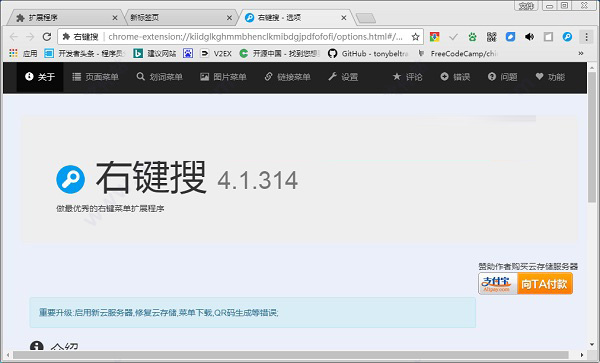Open the V2EX bookmark
This screenshot has width=600, height=363.
click(x=216, y=54)
